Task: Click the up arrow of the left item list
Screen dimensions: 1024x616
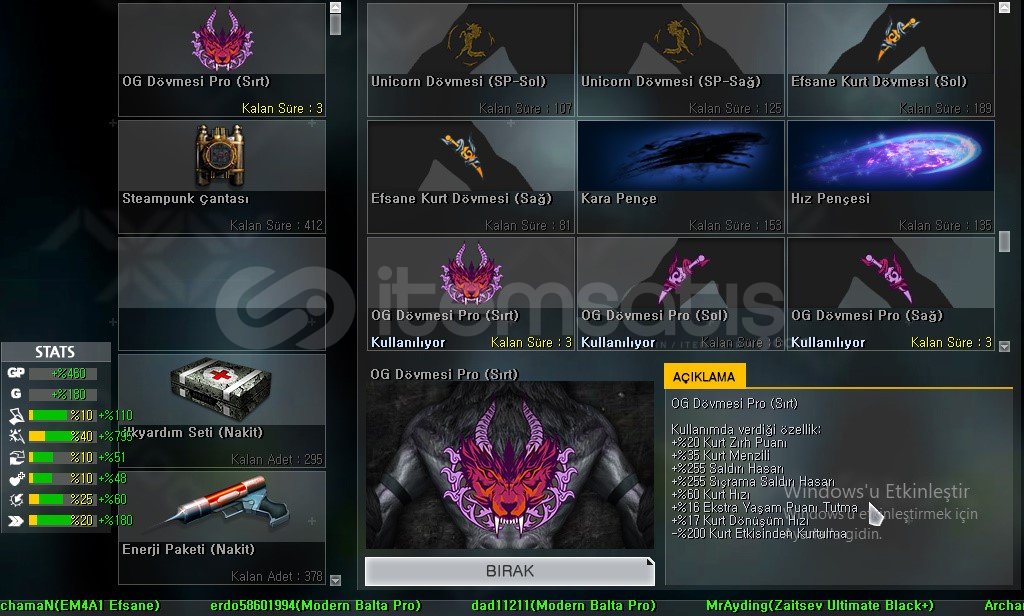Action: (x=336, y=7)
